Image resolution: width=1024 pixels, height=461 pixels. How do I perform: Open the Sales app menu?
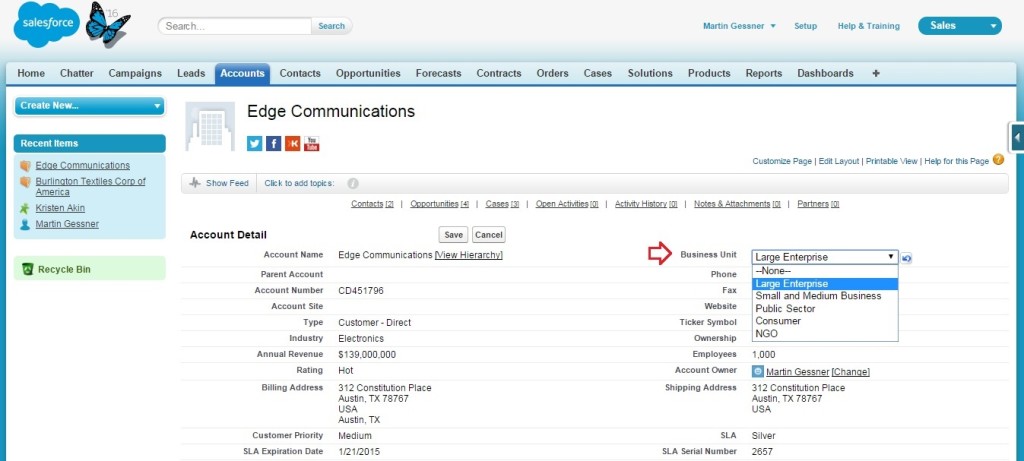coord(959,26)
